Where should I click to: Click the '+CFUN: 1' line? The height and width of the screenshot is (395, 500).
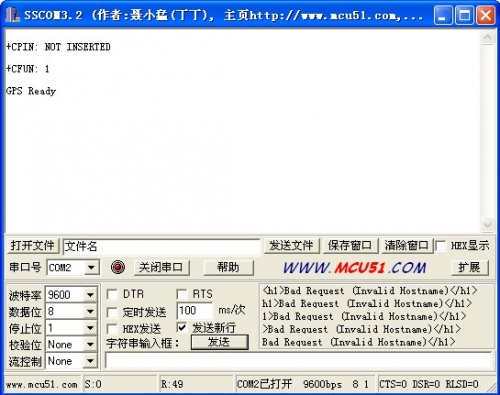[x=28, y=69]
